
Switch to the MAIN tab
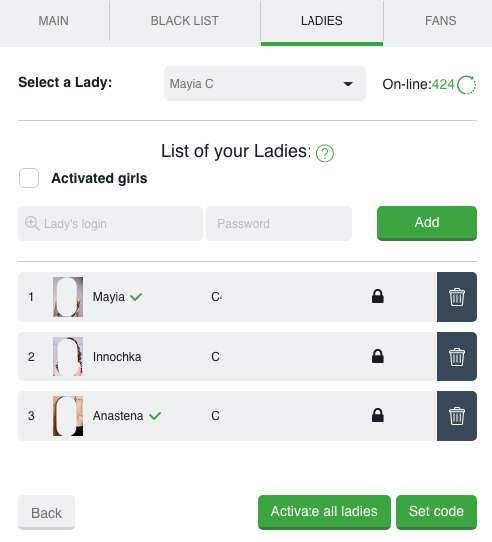coord(54,21)
